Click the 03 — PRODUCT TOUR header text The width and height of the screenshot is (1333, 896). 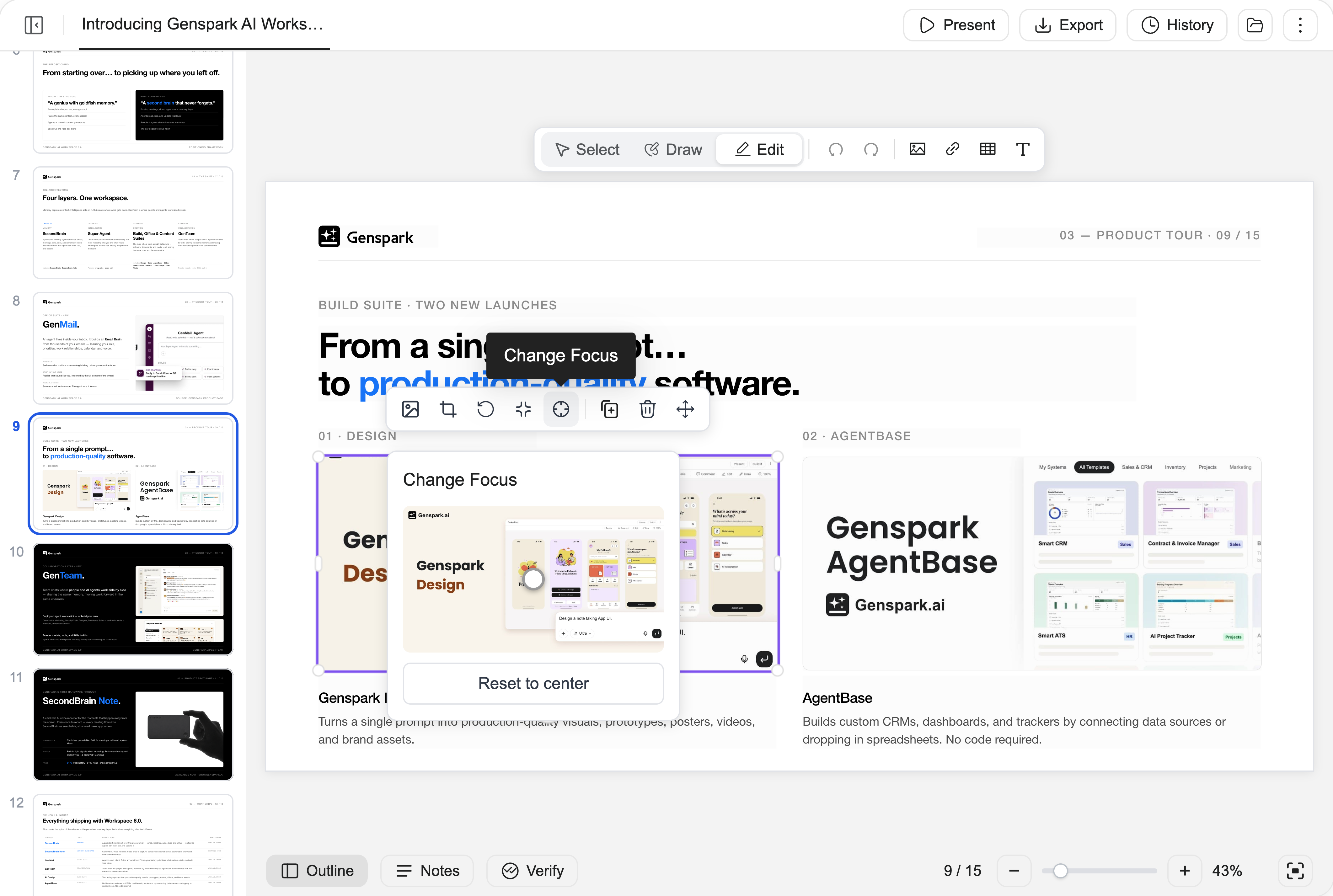tap(1159, 235)
